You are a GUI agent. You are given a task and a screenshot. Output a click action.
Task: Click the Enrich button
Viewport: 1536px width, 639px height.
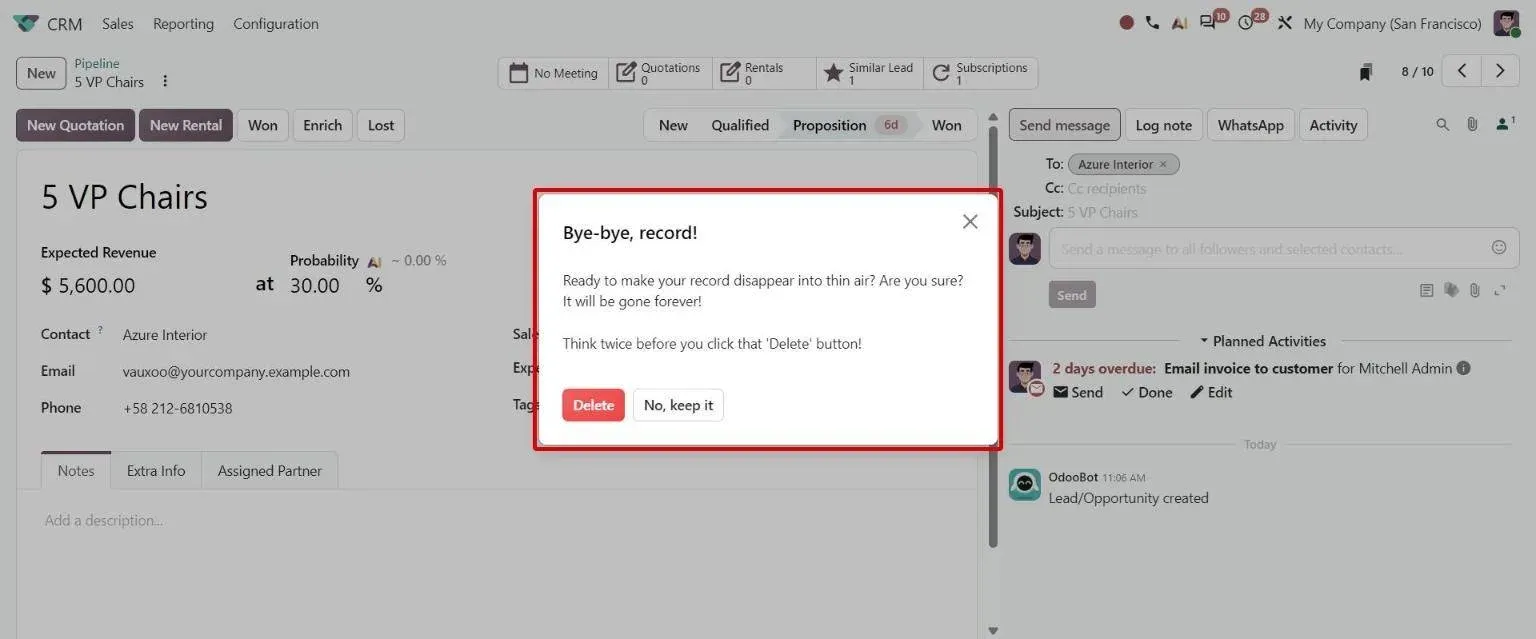point(323,125)
